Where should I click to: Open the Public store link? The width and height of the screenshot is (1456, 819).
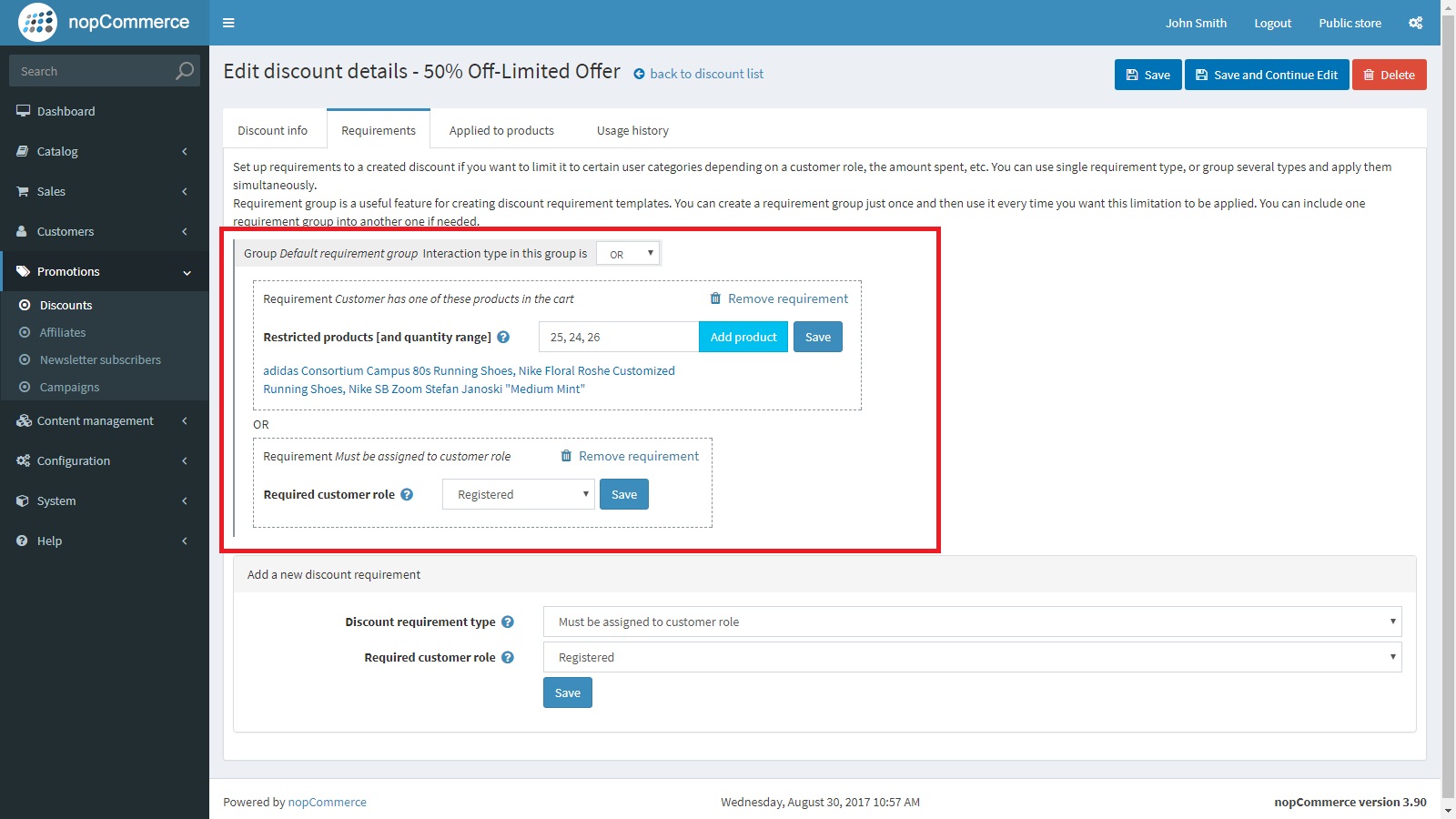1350,23
